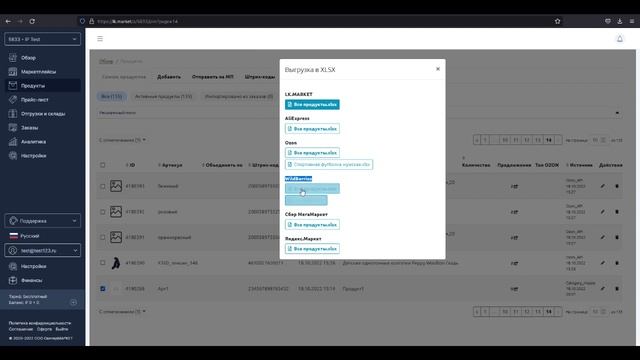The height and width of the screenshot is (360, 640).
Task: Edit the Продукт1 row with pencil
Action: [602, 289]
